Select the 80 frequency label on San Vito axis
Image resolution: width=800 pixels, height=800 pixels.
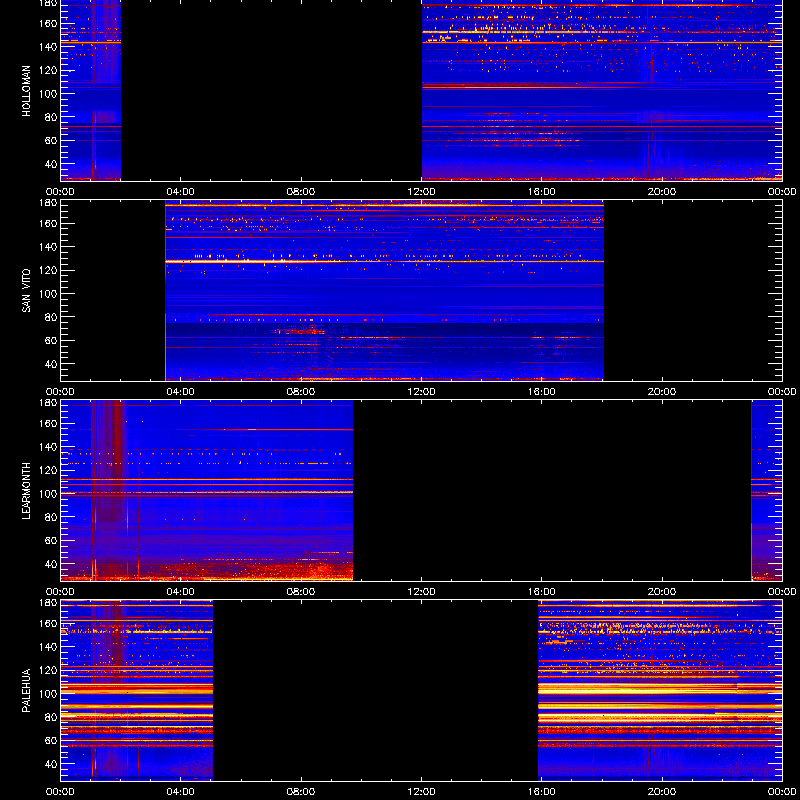pyautogui.click(x=51, y=317)
